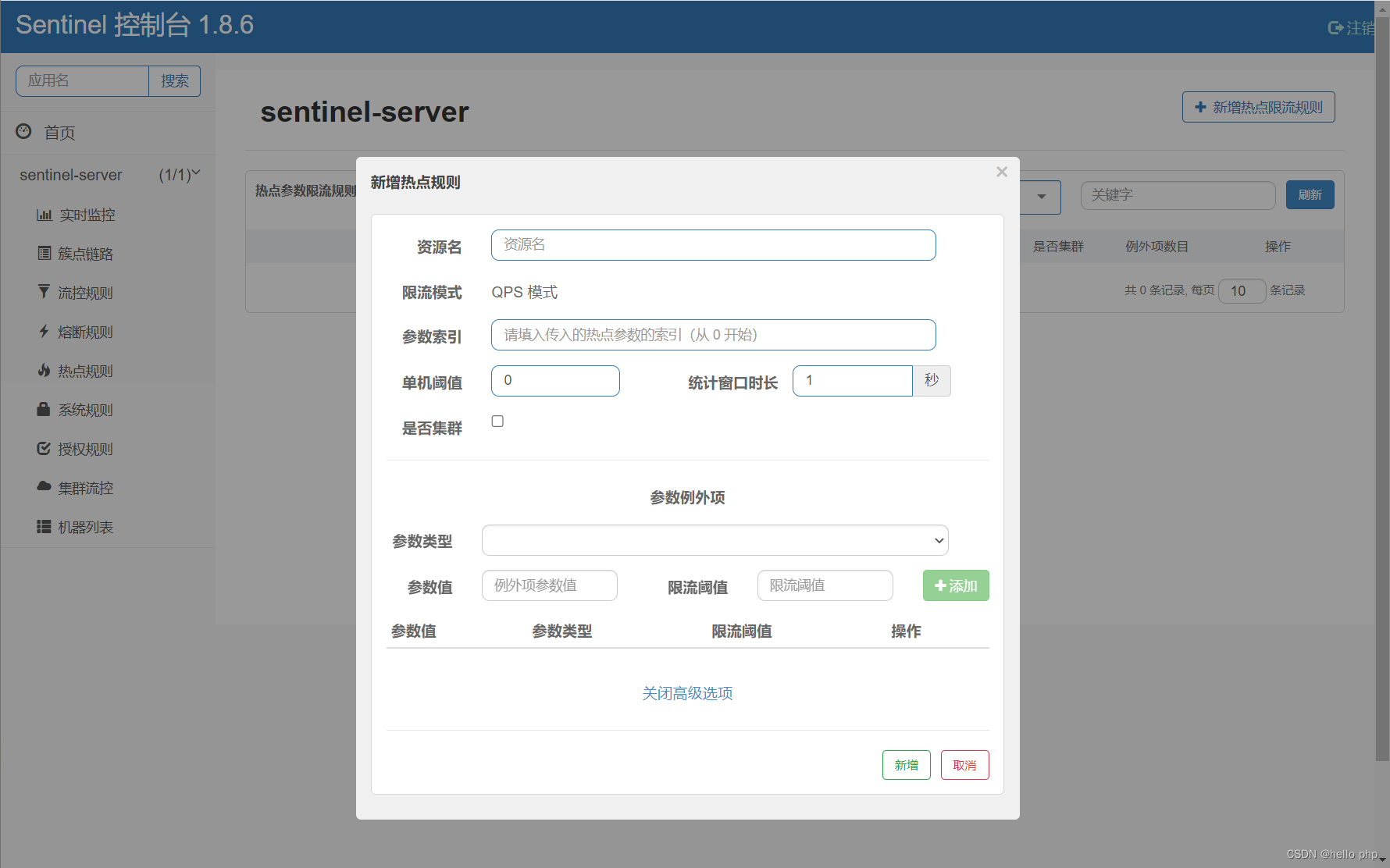The height and width of the screenshot is (868, 1390).
Task: Click the 秒 unit addon
Action: (932, 381)
